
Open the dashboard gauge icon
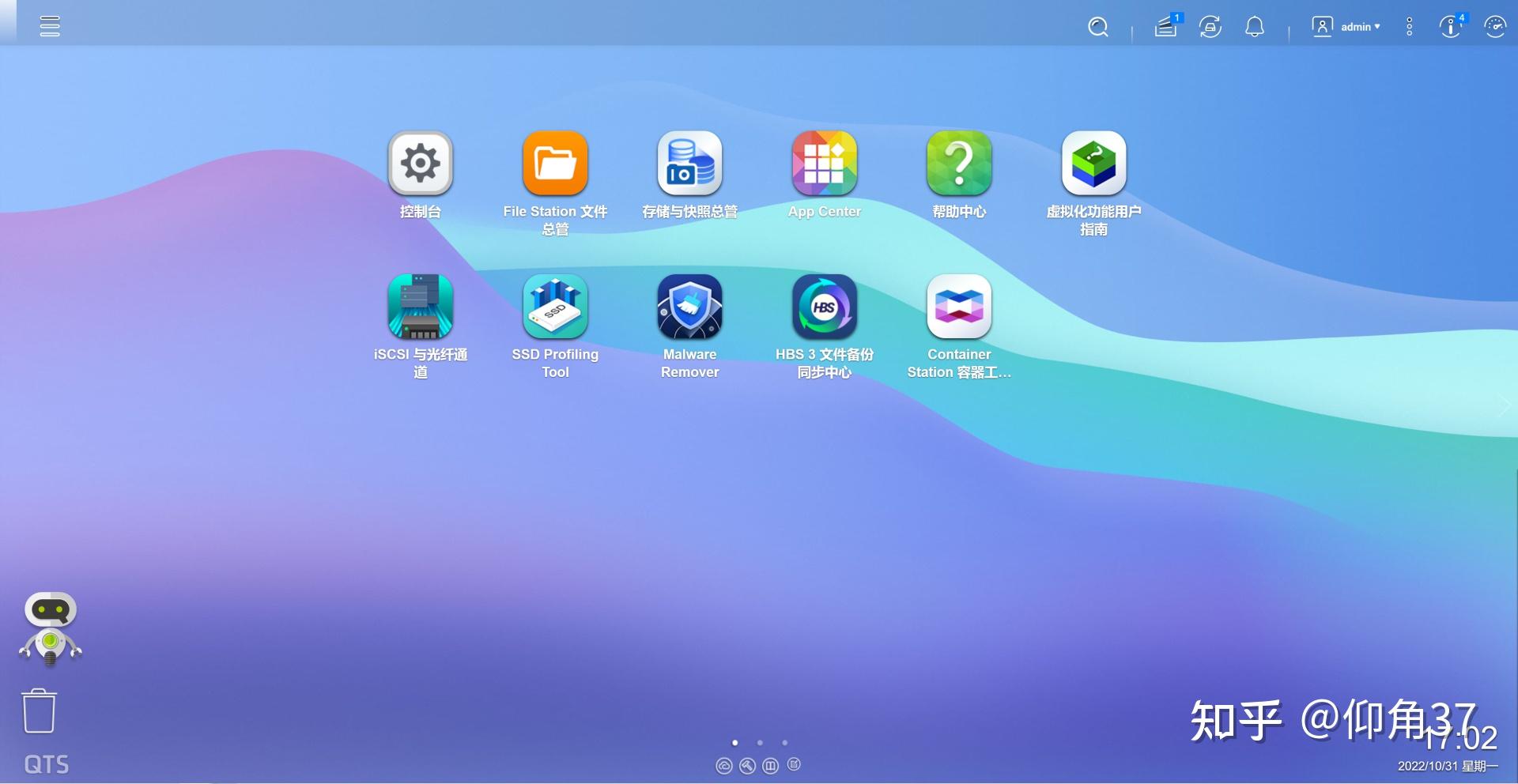pyautogui.click(x=1495, y=27)
